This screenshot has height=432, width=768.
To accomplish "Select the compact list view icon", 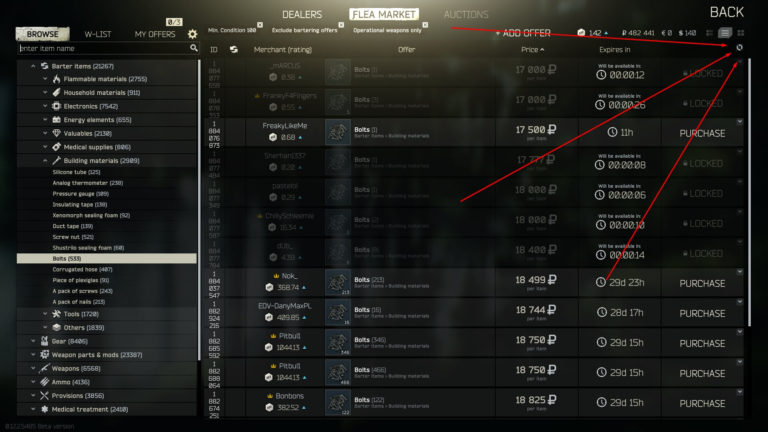I will pyautogui.click(x=709, y=33).
